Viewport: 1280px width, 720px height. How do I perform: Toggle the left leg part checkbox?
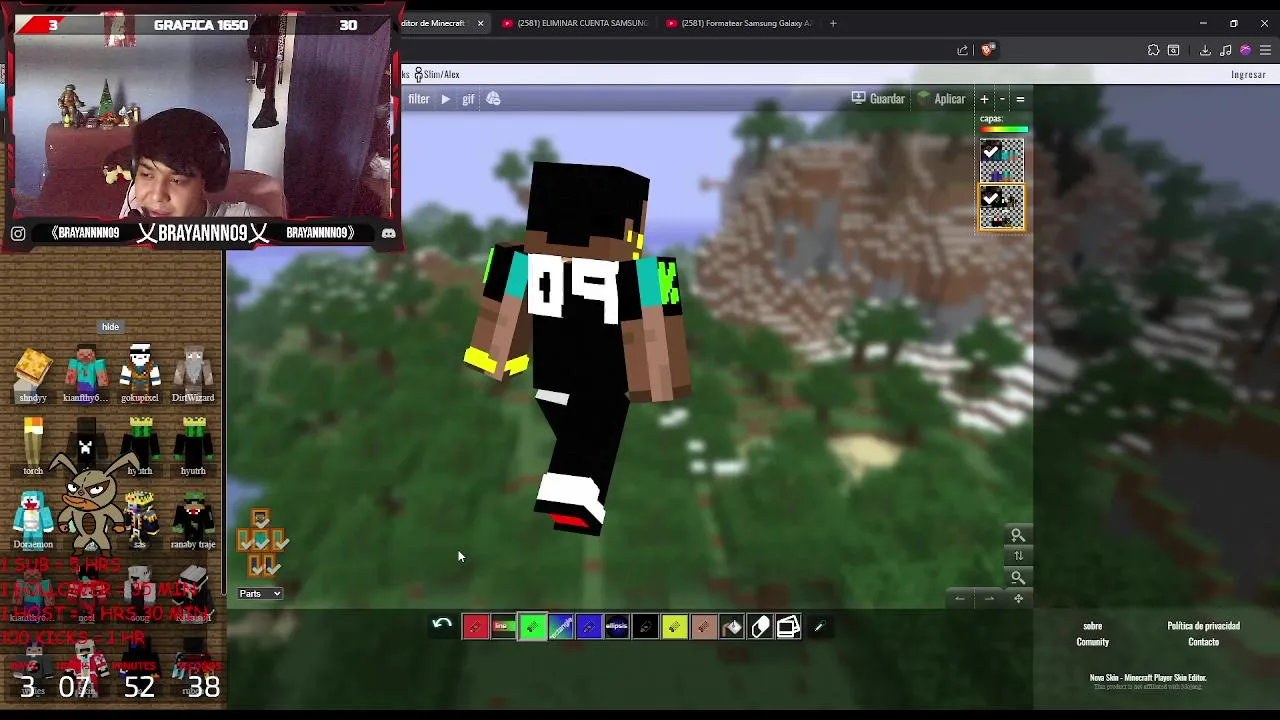click(x=255, y=566)
